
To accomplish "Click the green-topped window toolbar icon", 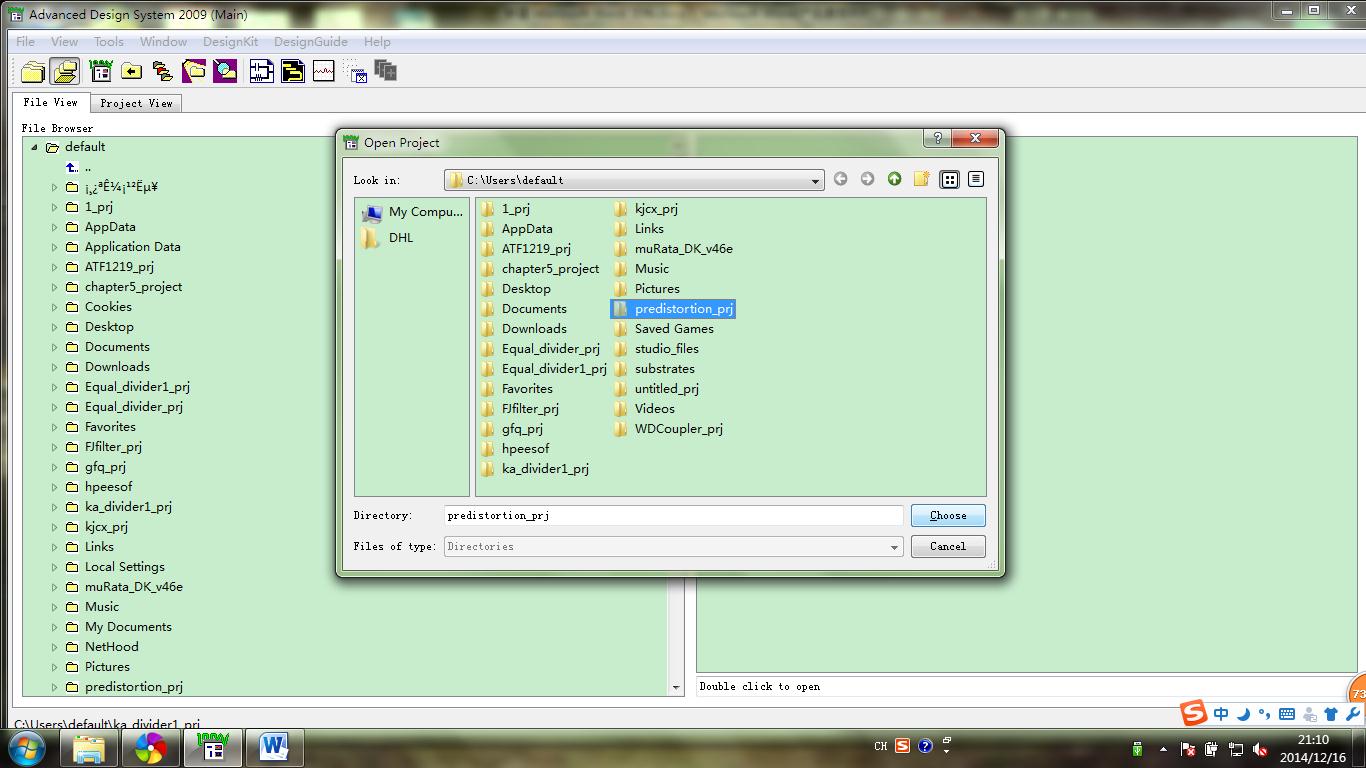I will click(100, 71).
